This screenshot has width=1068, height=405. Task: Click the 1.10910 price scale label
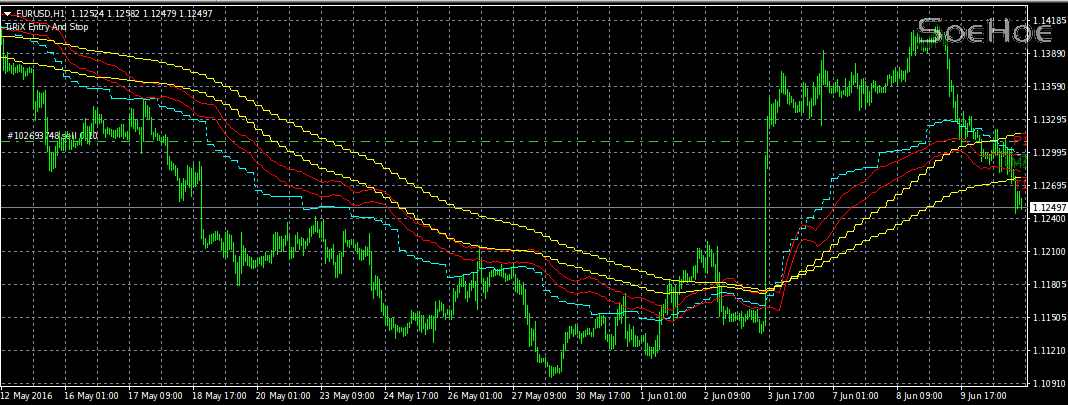pyautogui.click(x=1047, y=383)
